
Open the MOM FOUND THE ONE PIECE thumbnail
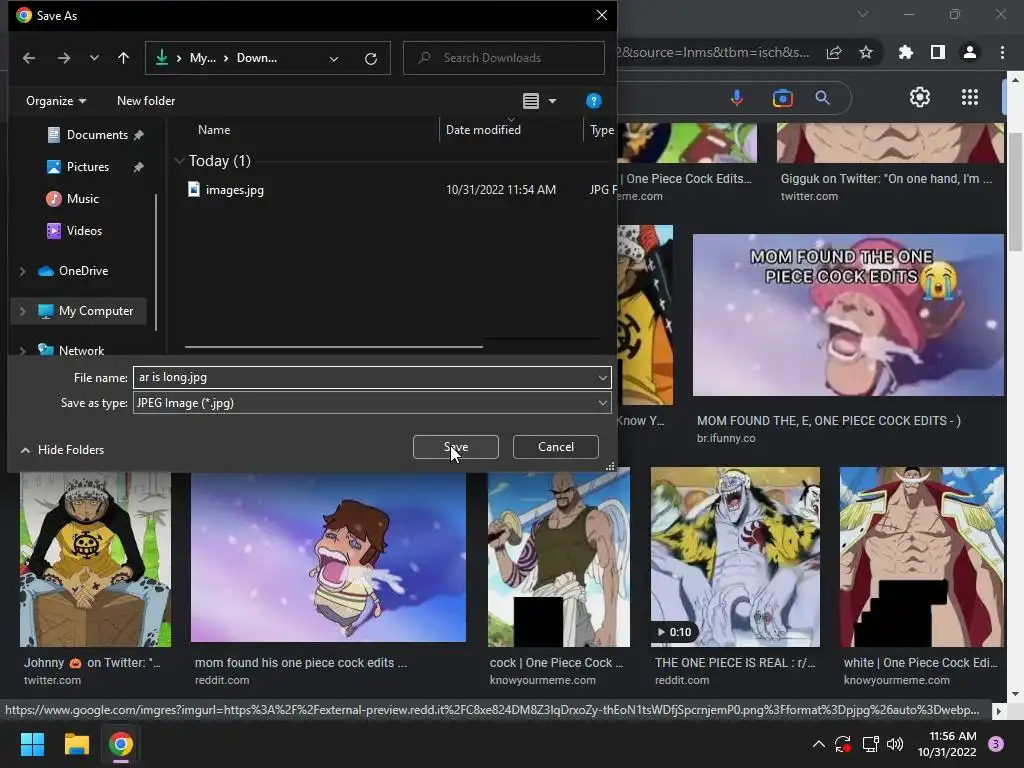tap(848, 315)
